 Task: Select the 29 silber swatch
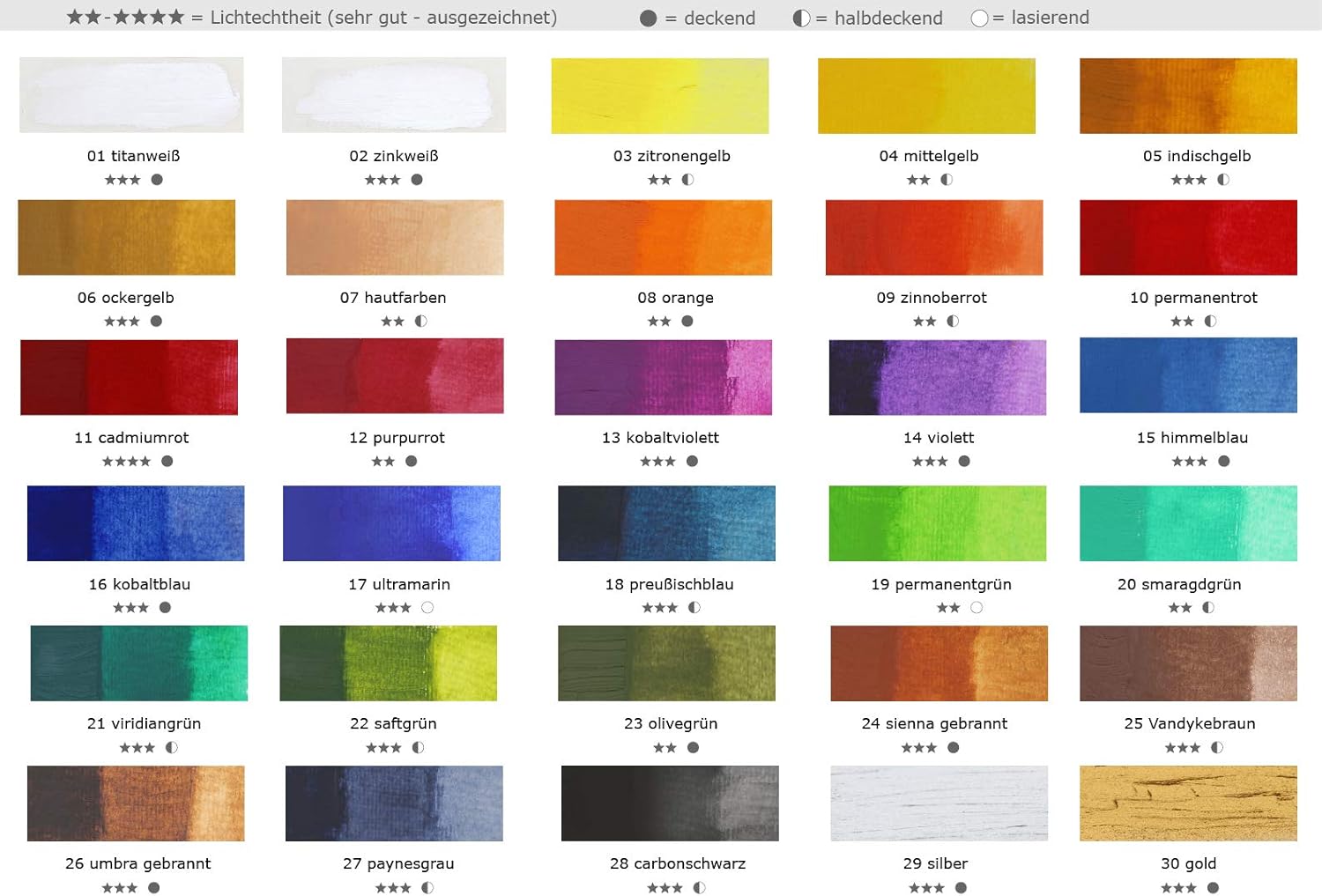coord(939,803)
